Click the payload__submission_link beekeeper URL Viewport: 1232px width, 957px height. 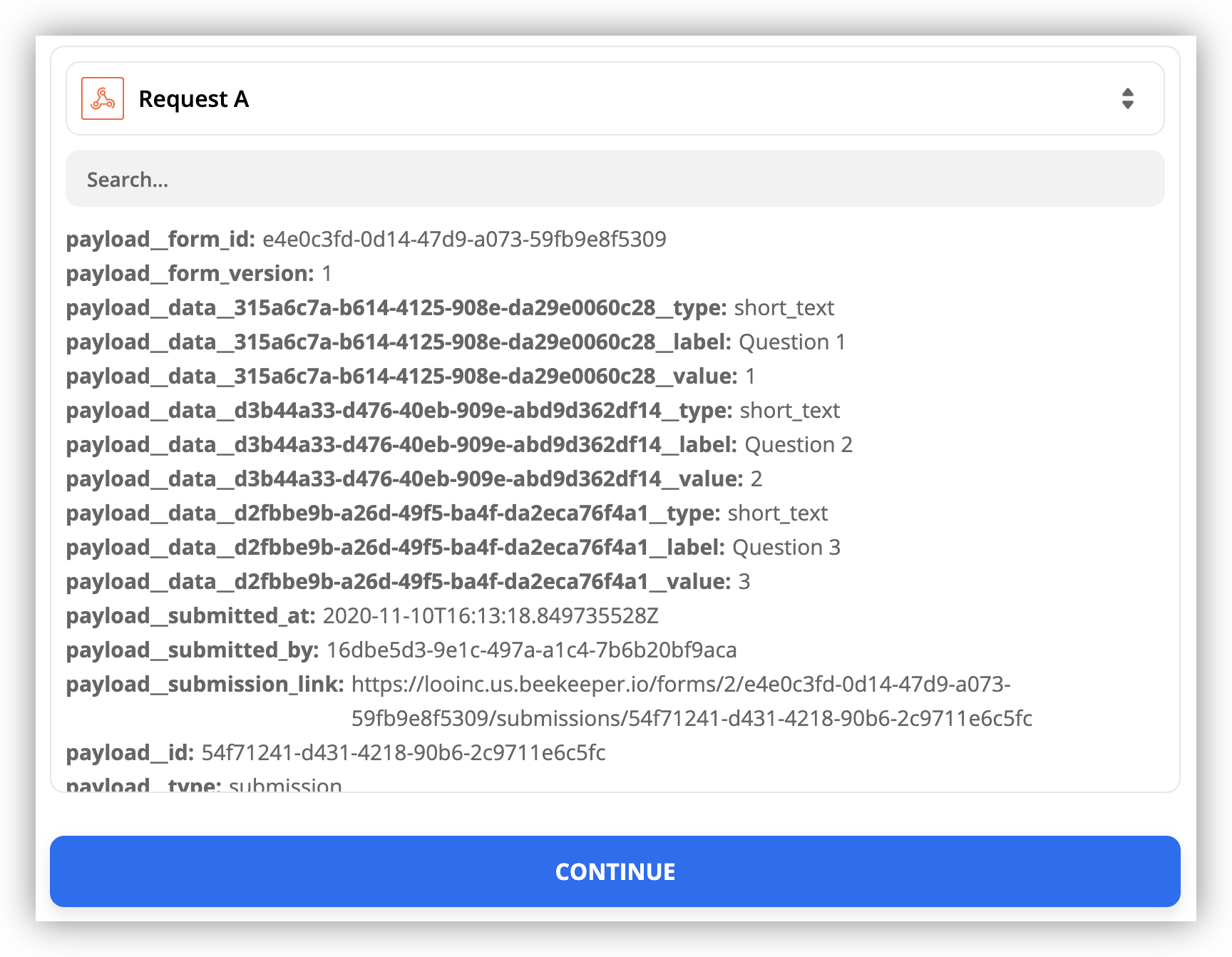681,685
